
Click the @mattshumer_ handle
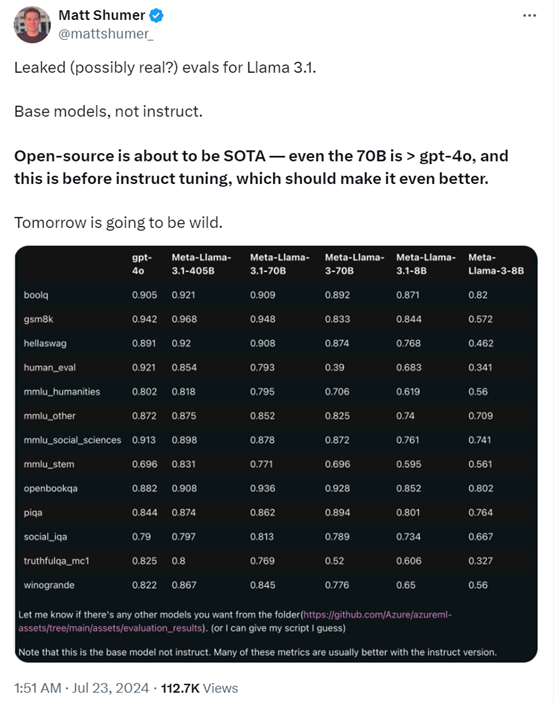tap(106, 34)
